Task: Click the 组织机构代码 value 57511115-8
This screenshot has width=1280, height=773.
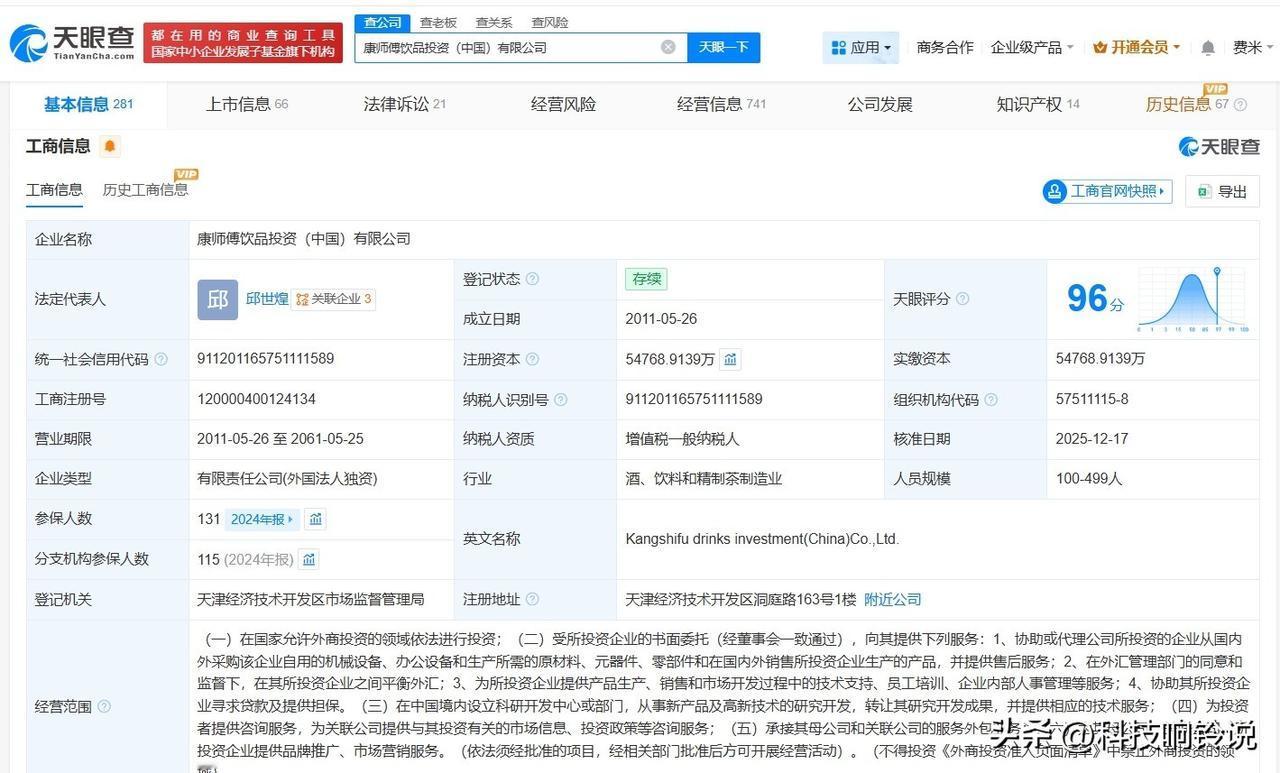Action: coord(1092,399)
